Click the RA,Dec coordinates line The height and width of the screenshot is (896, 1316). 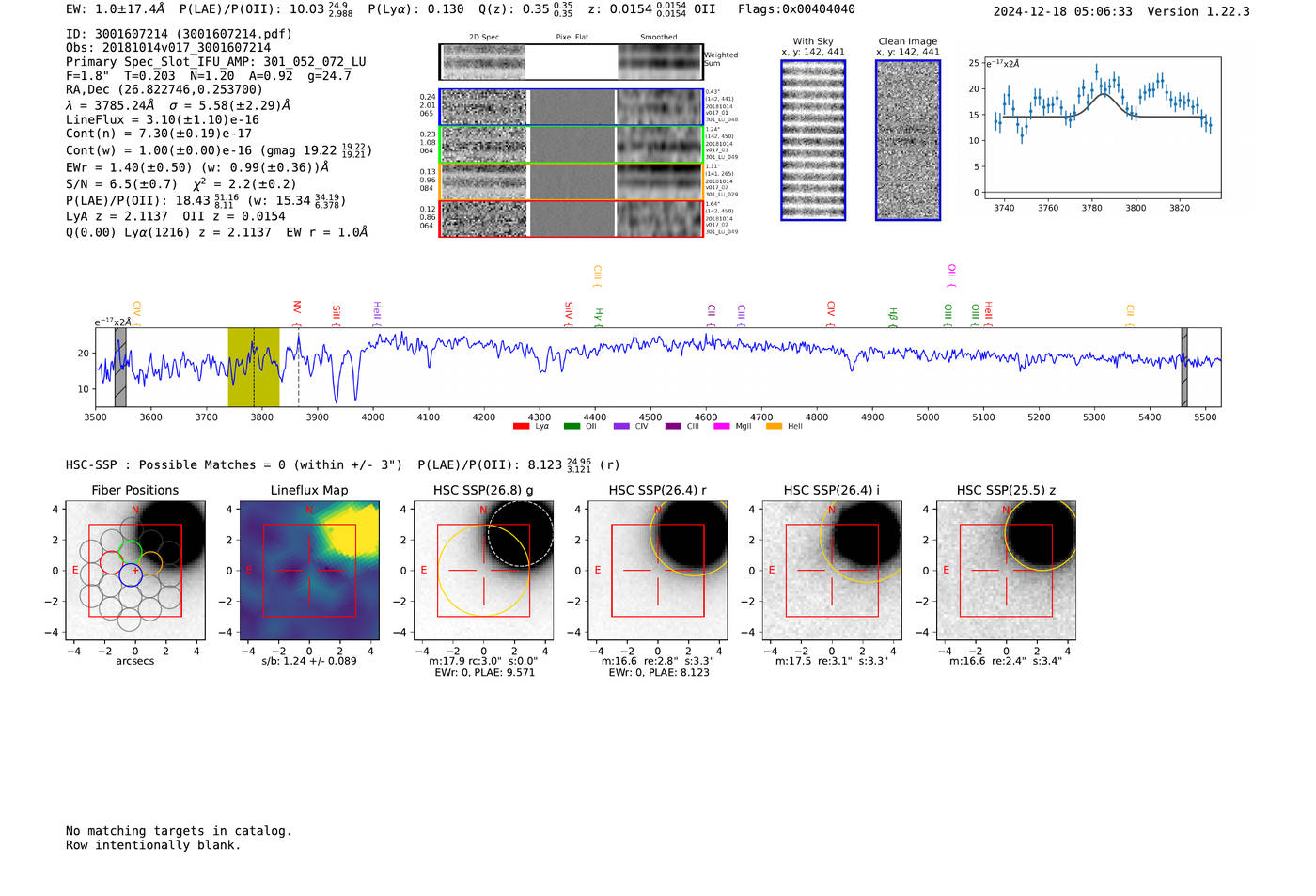[164, 90]
